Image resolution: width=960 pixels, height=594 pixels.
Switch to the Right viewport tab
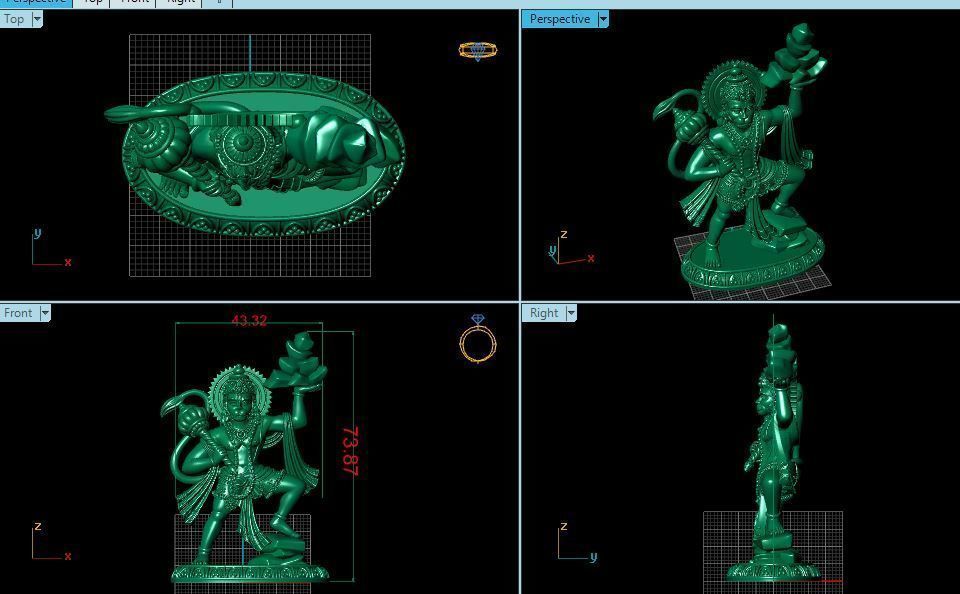tap(181, 2)
